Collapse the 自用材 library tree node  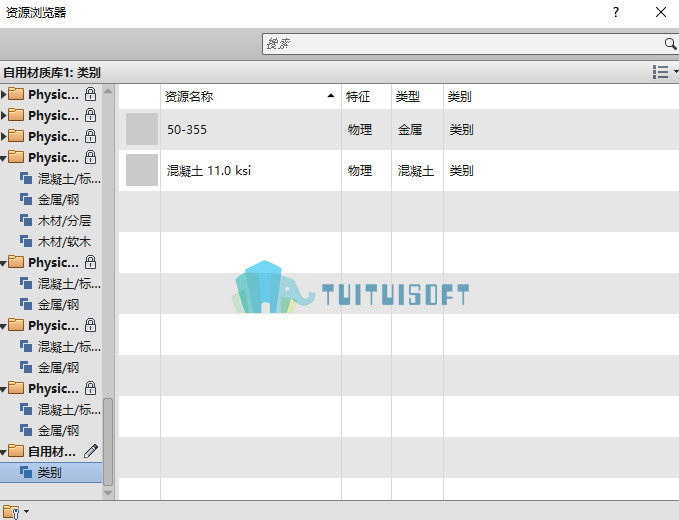(3, 452)
